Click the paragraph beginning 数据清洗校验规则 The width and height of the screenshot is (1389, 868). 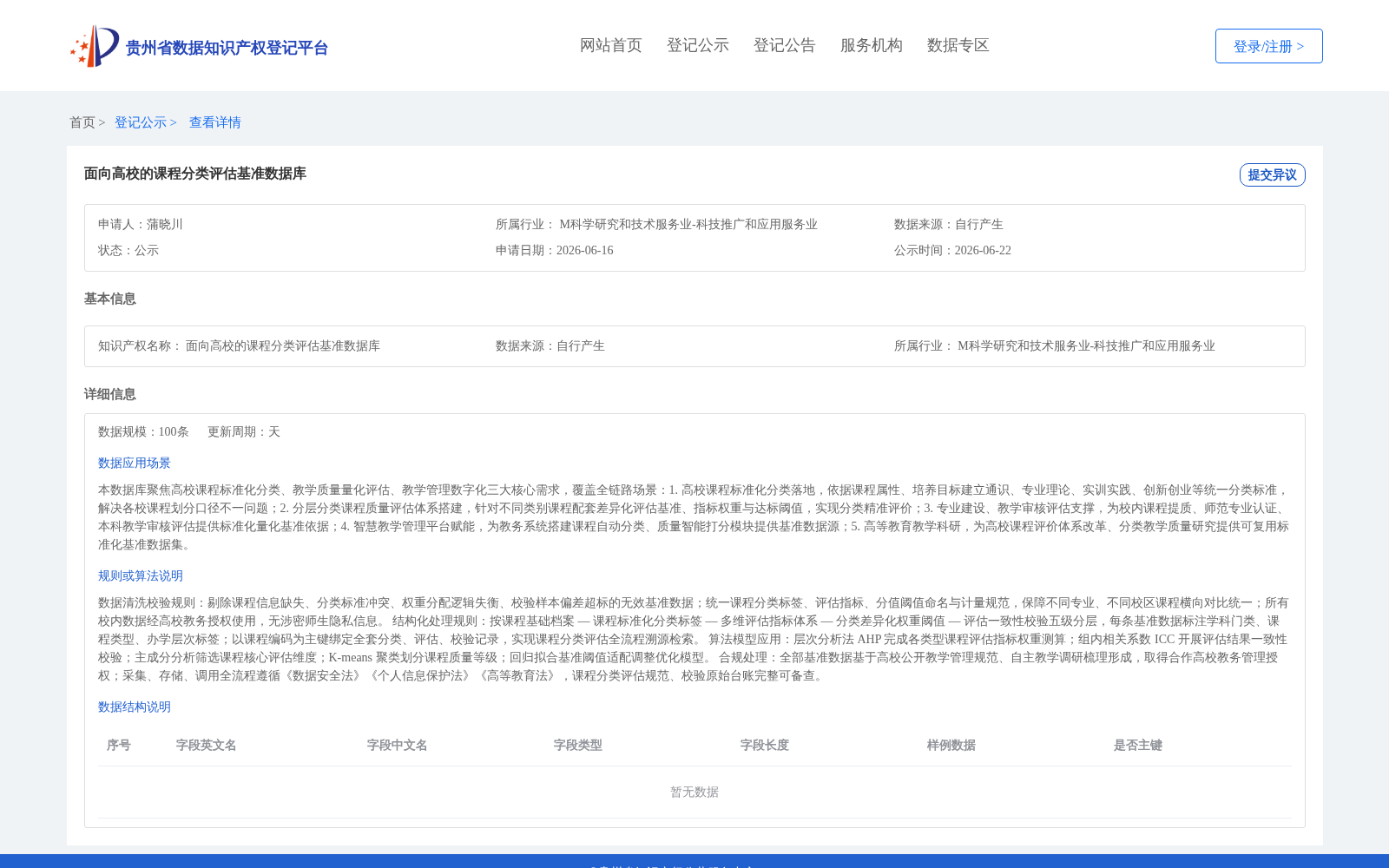point(694,639)
